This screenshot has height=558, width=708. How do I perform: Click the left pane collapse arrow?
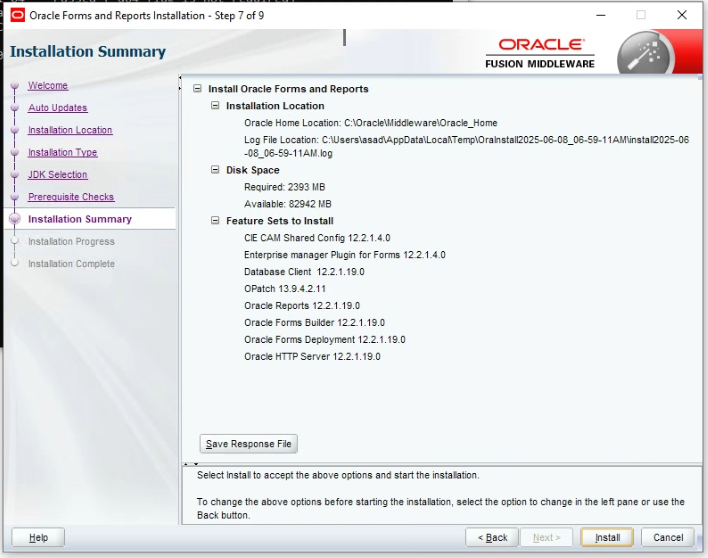tap(180, 78)
